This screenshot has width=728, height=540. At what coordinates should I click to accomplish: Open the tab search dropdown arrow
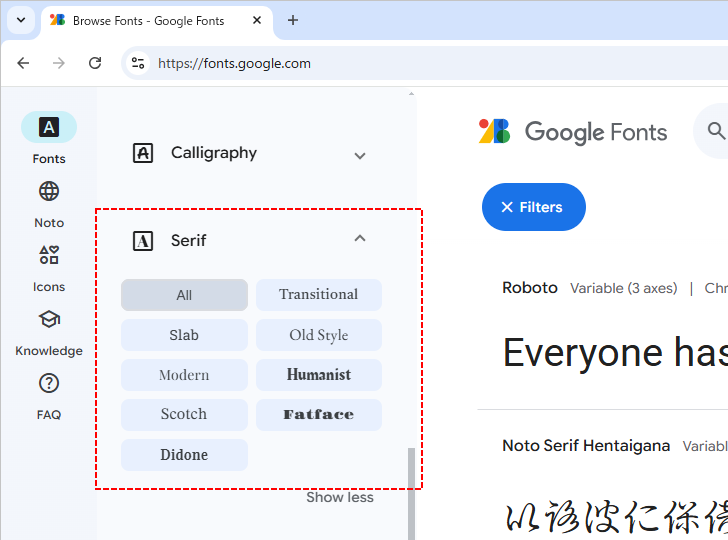coord(21,20)
